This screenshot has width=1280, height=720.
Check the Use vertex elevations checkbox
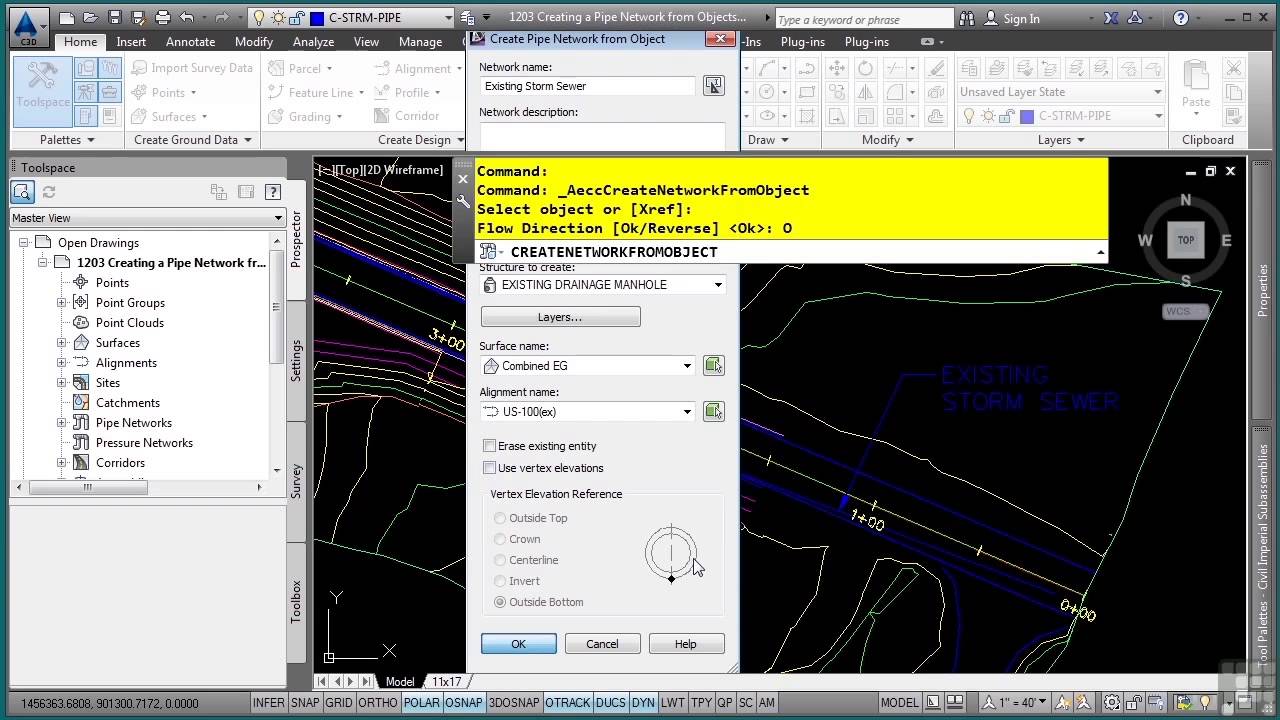tap(489, 468)
